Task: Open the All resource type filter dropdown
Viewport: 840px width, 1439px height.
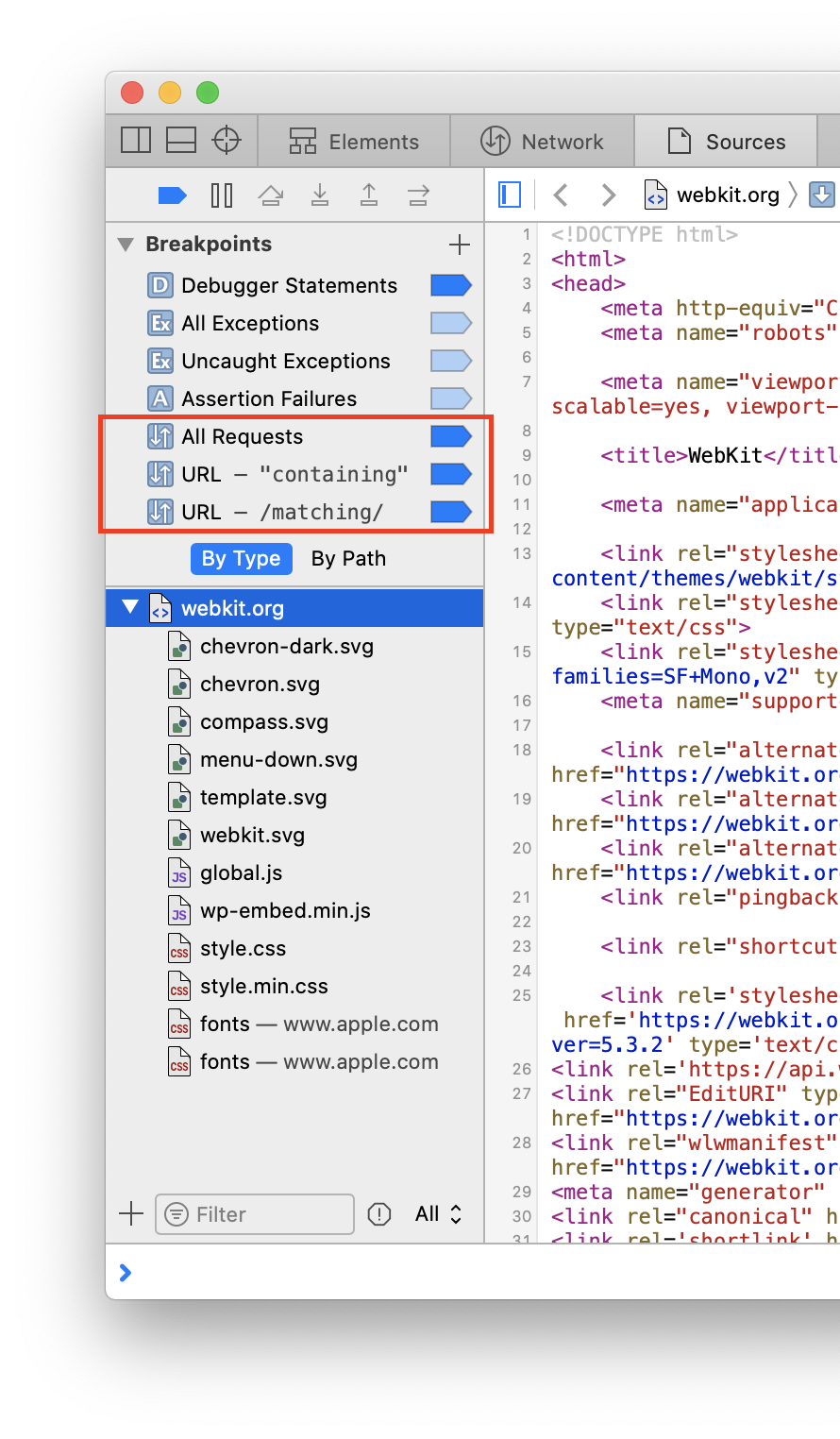Action: pos(439,1214)
